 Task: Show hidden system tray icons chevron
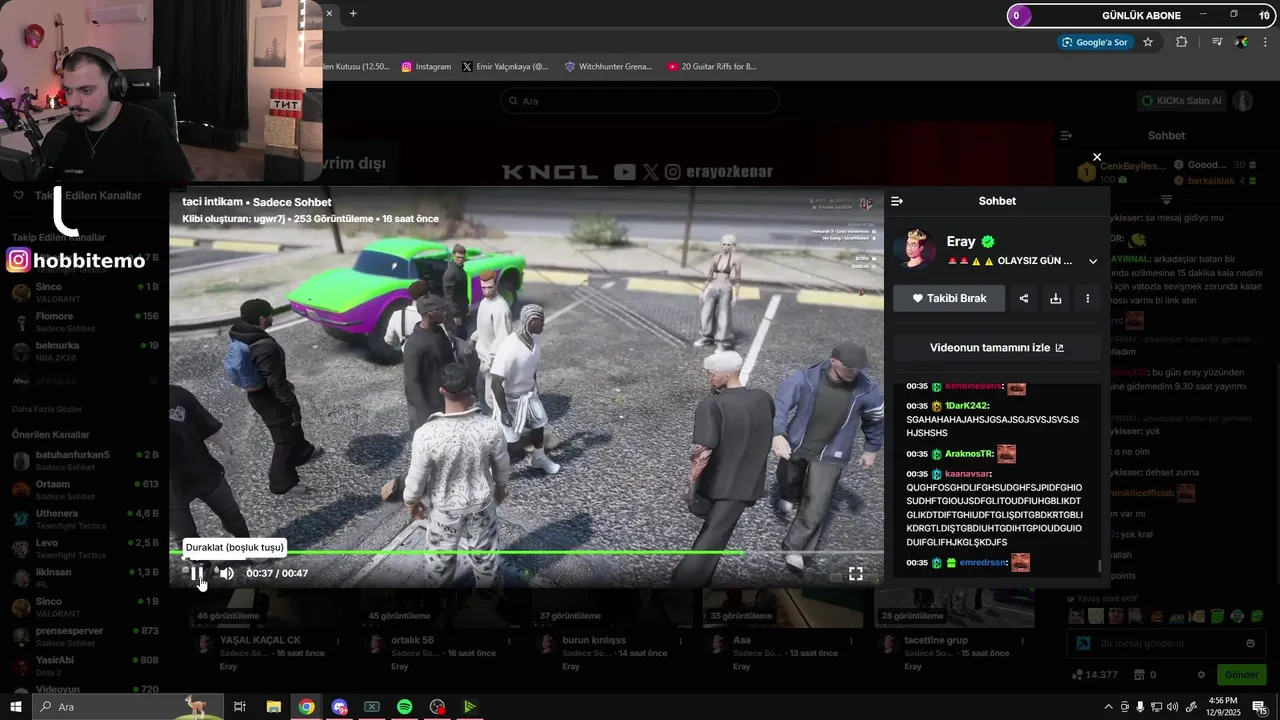point(1108,707)
